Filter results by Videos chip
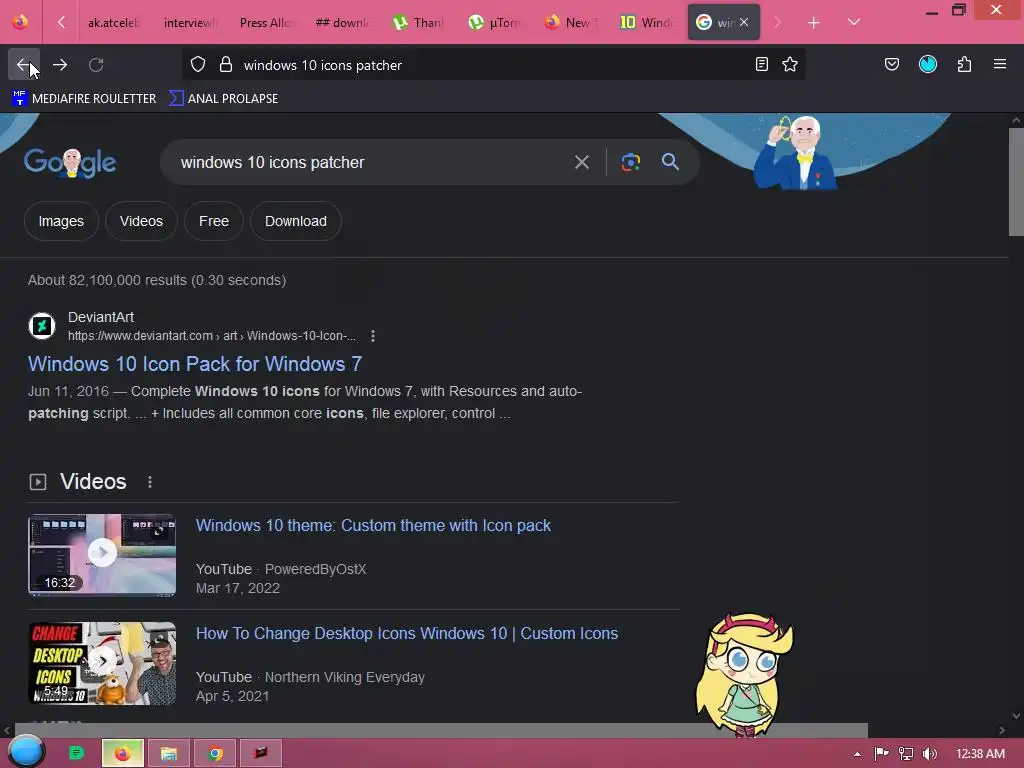Image resolution: width=1024 pixels, height=768 pixels. pyautogui.click(x=141, y=221)
